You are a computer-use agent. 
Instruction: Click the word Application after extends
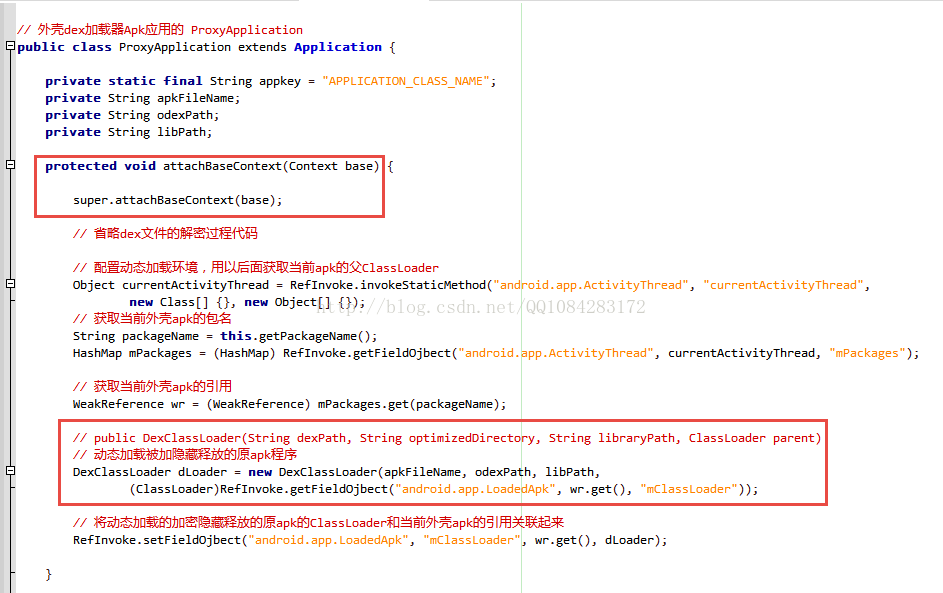pos(337,47)
